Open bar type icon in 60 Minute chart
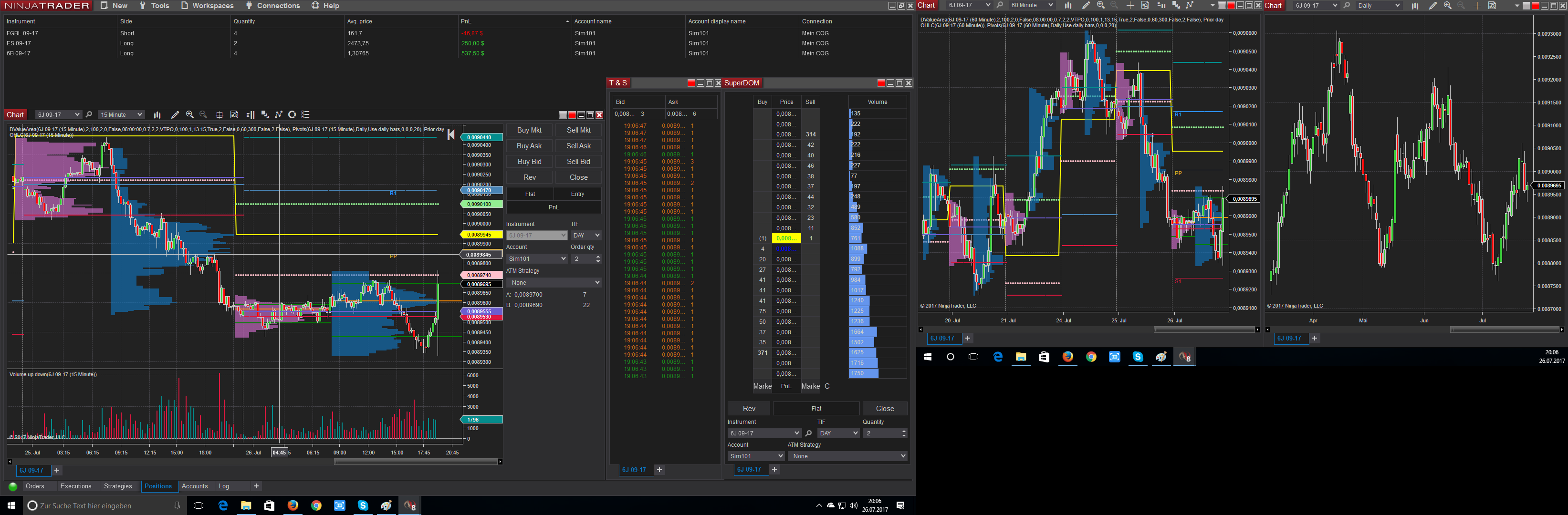The width and height of the screenshot is (1568, 515). click(x=1067, y=5)
